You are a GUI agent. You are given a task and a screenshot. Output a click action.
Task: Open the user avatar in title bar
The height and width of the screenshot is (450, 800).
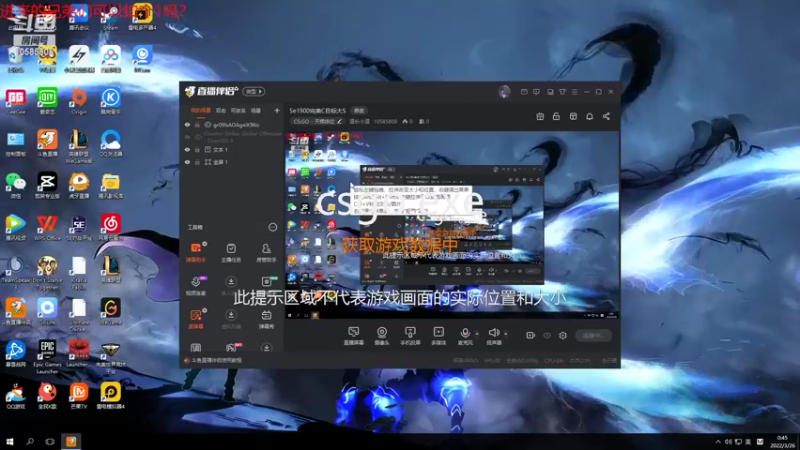[504, 92]
